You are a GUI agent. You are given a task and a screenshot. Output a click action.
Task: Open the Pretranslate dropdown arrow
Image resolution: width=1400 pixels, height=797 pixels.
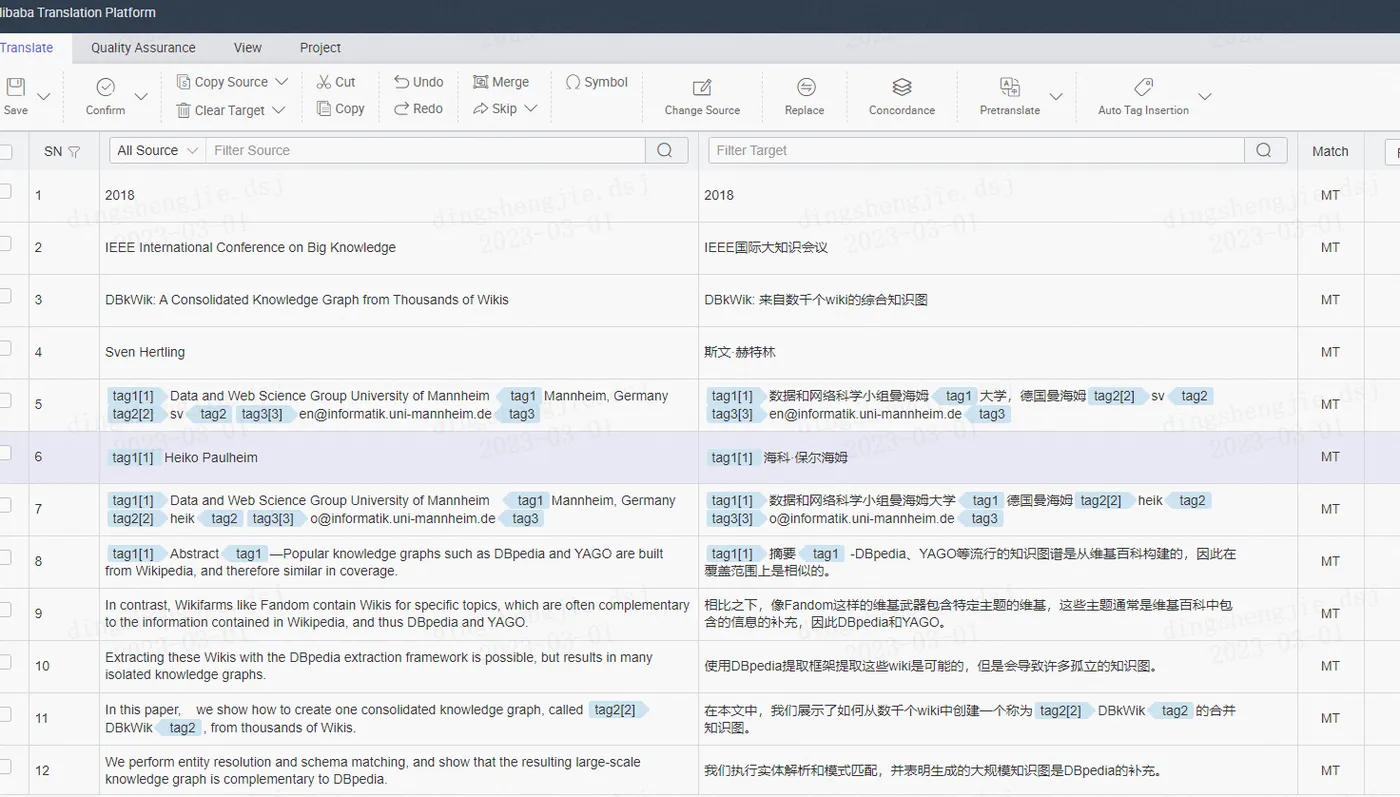(1057, 96)
